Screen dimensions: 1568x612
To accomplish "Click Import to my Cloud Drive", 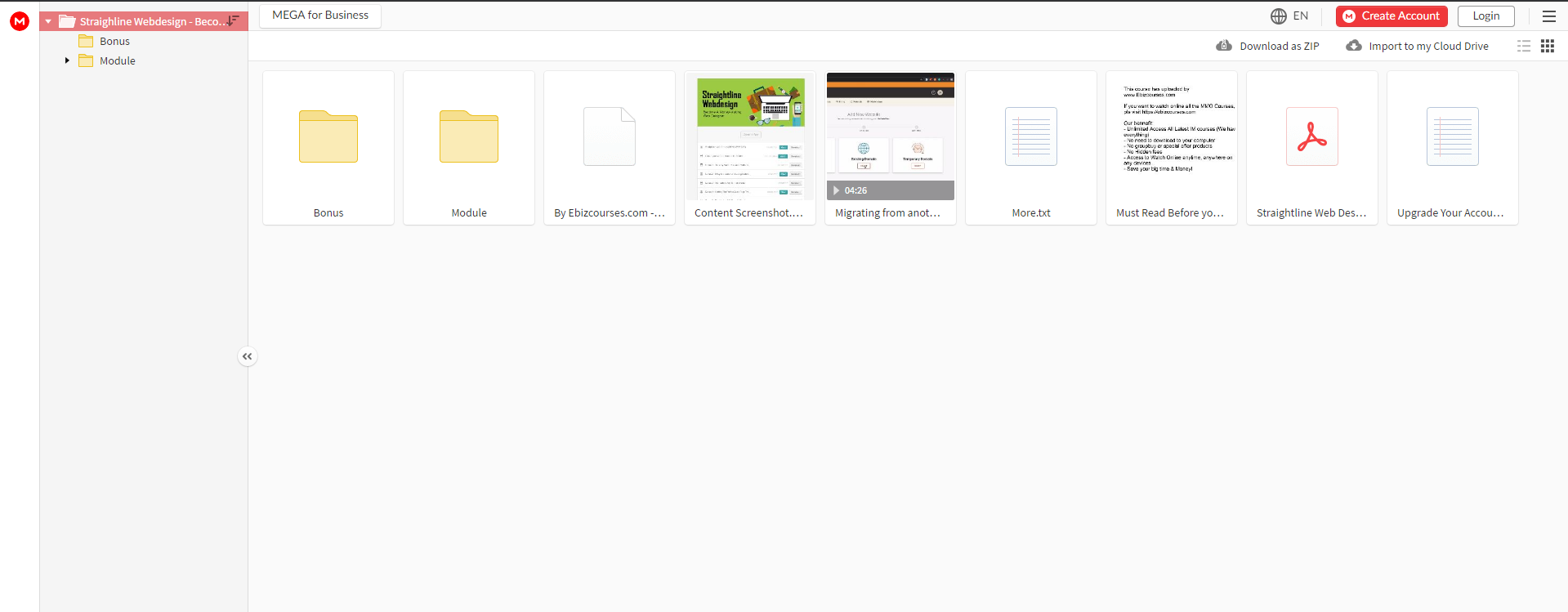I will pyautogui.click(x=1428, y=47).
